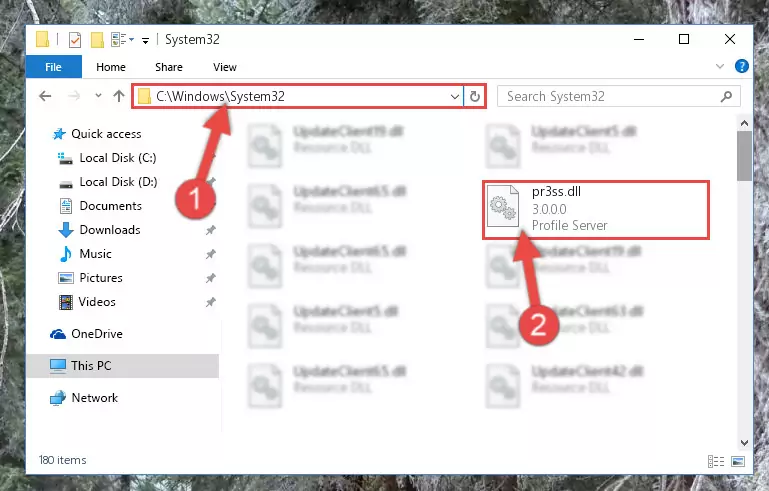Open the File menu
Viewport: 769px width, 491px height.
click(x=53, y=67)
